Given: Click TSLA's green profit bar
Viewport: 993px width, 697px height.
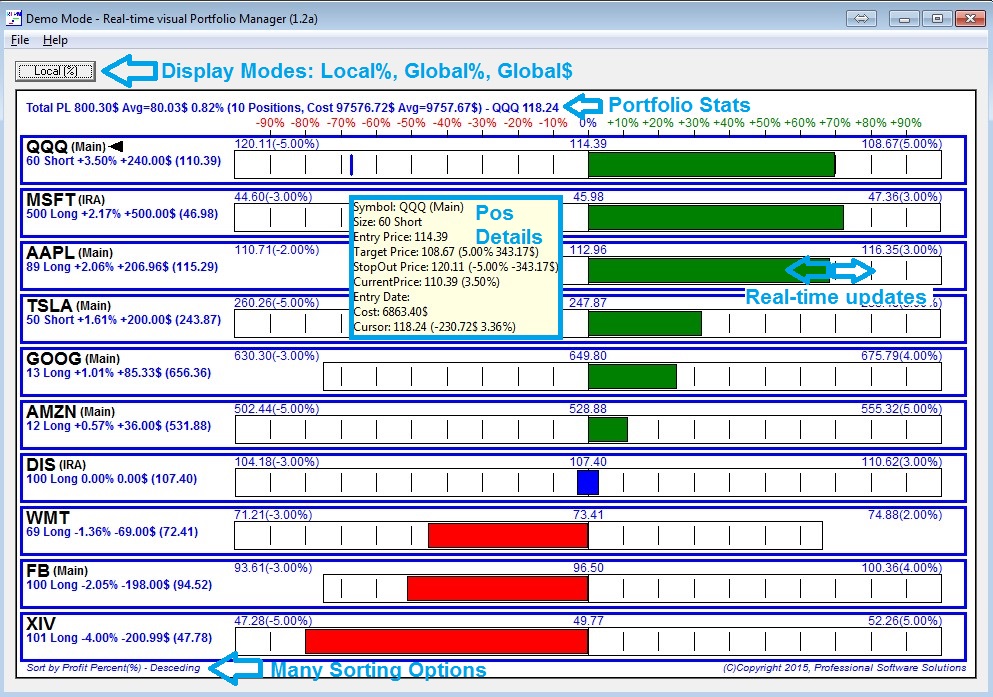Looking at the screenshot, I should point(645,323).
